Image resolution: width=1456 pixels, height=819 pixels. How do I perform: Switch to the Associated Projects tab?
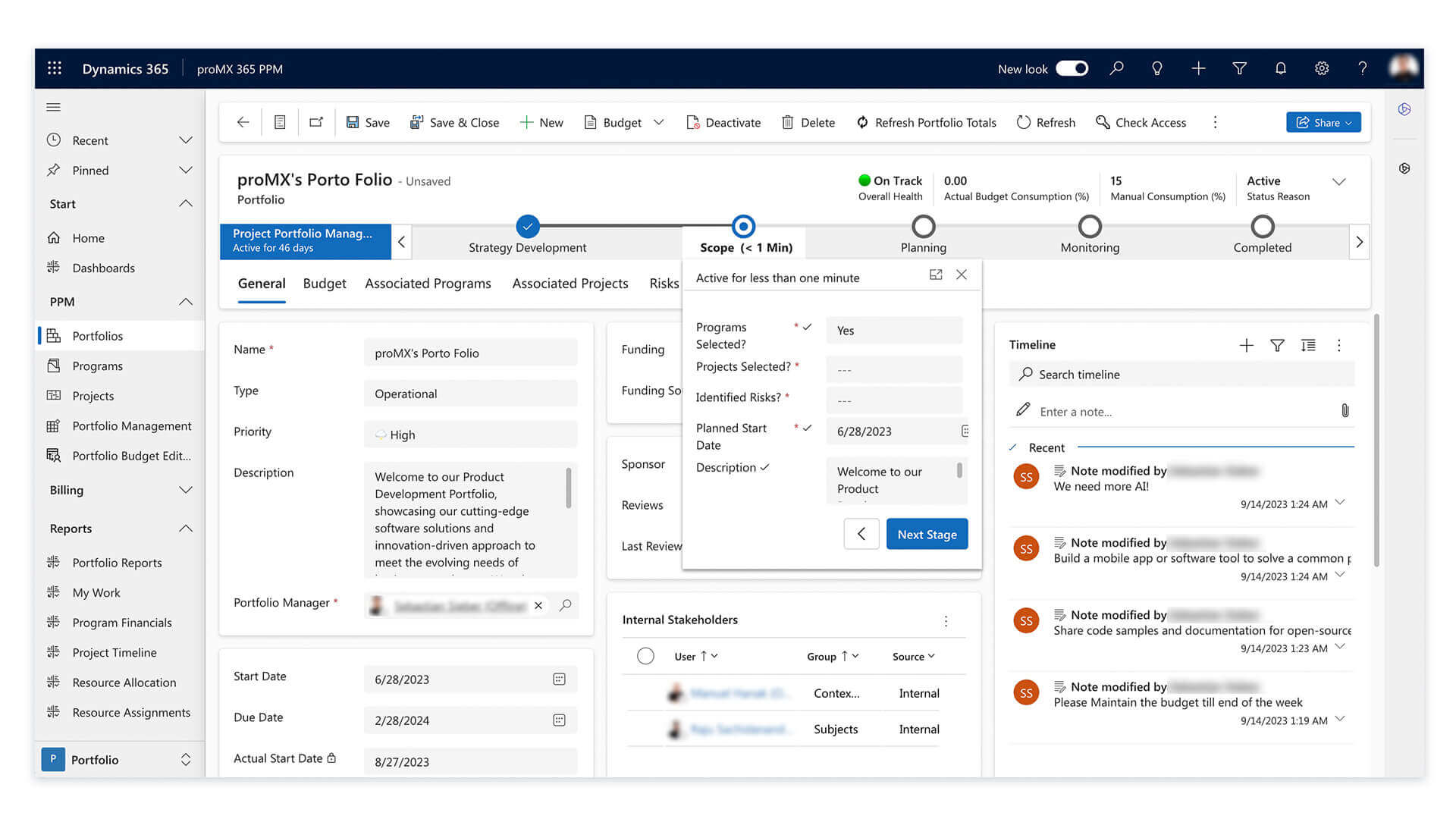tap(570, 283)
